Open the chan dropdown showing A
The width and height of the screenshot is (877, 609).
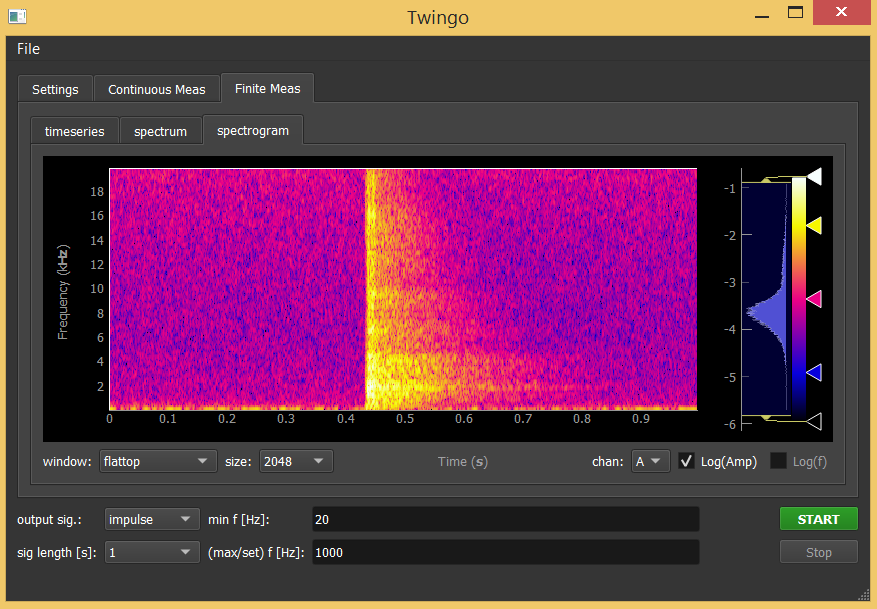tap(650, 461)
